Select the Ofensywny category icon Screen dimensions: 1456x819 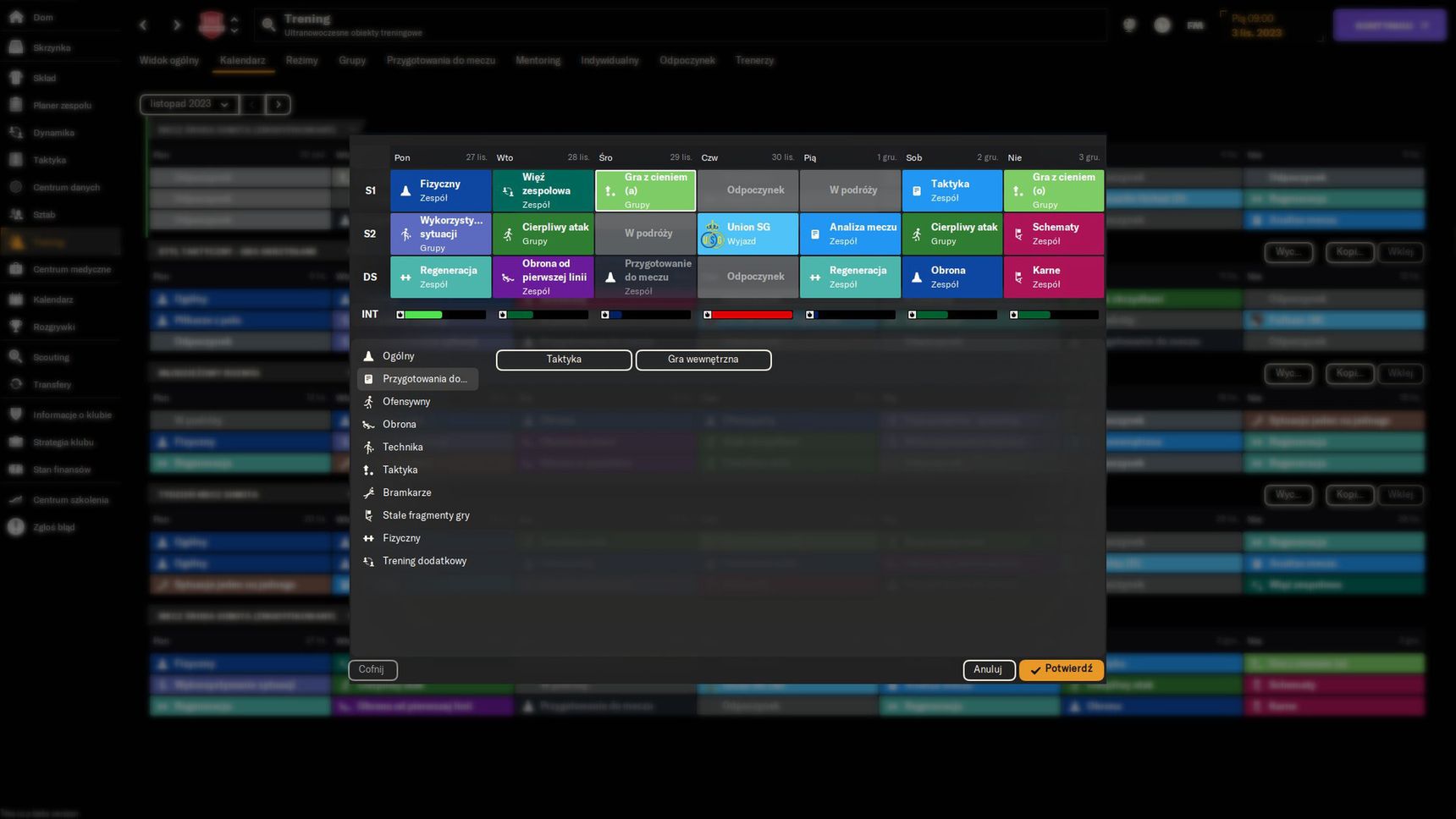tap(368, 402)
